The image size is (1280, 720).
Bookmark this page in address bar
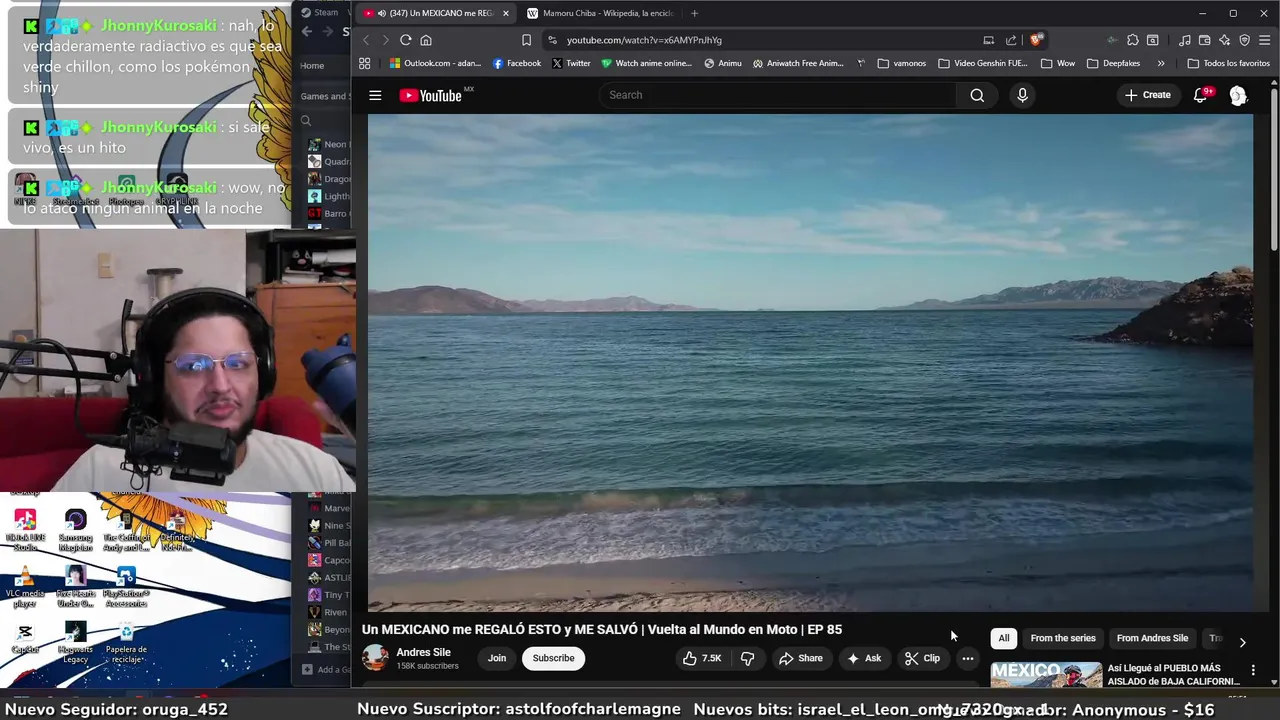click(x=526, y=40)
